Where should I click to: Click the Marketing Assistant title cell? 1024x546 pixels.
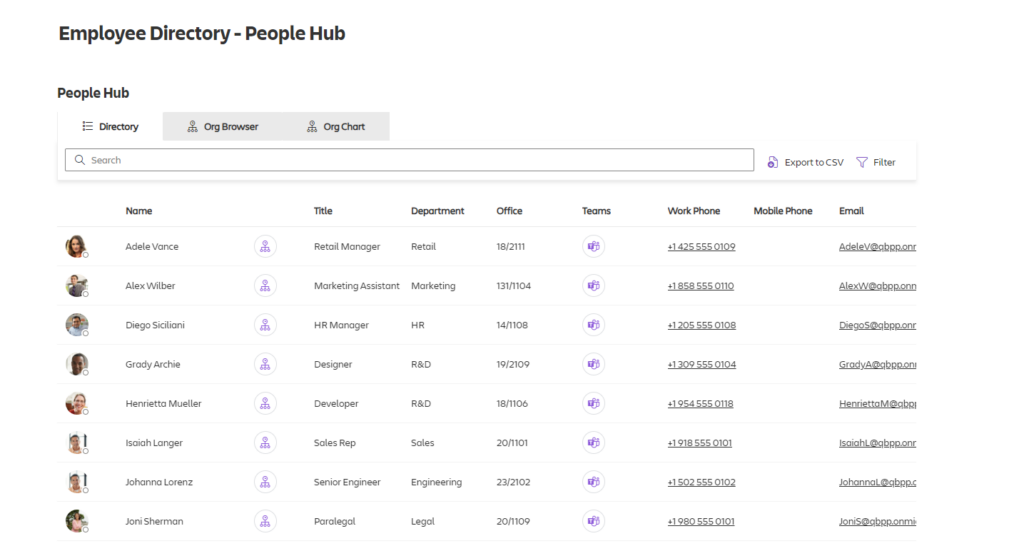click(357, 285)
